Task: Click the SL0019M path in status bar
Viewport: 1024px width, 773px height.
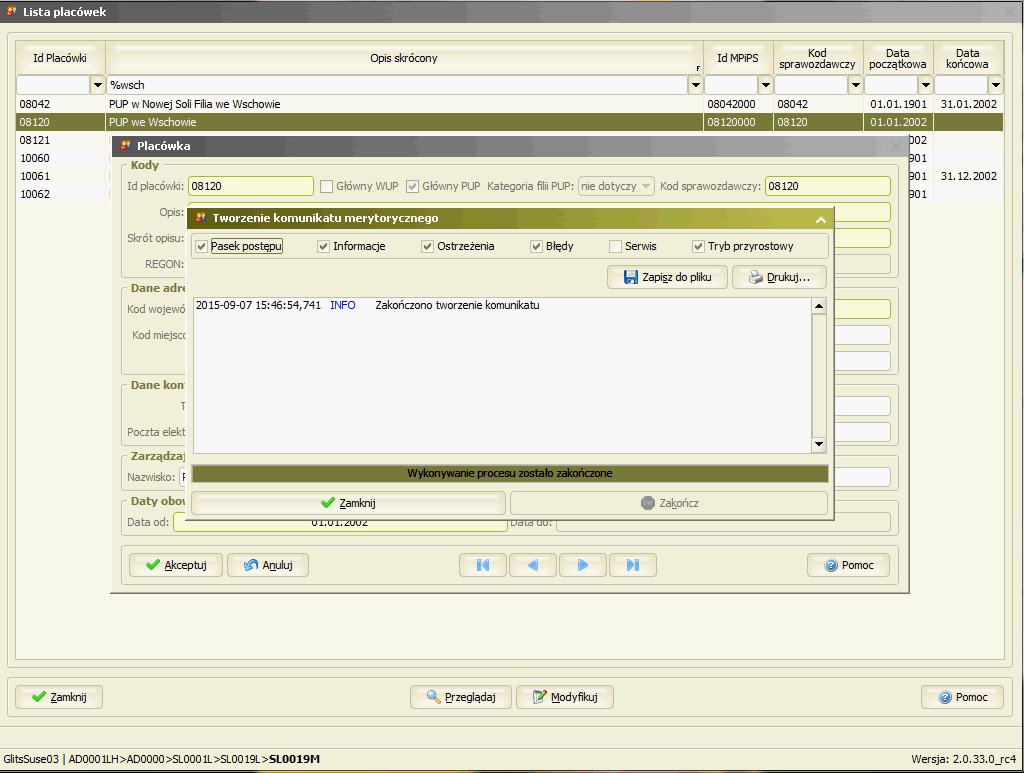Action: click(295, 759)
